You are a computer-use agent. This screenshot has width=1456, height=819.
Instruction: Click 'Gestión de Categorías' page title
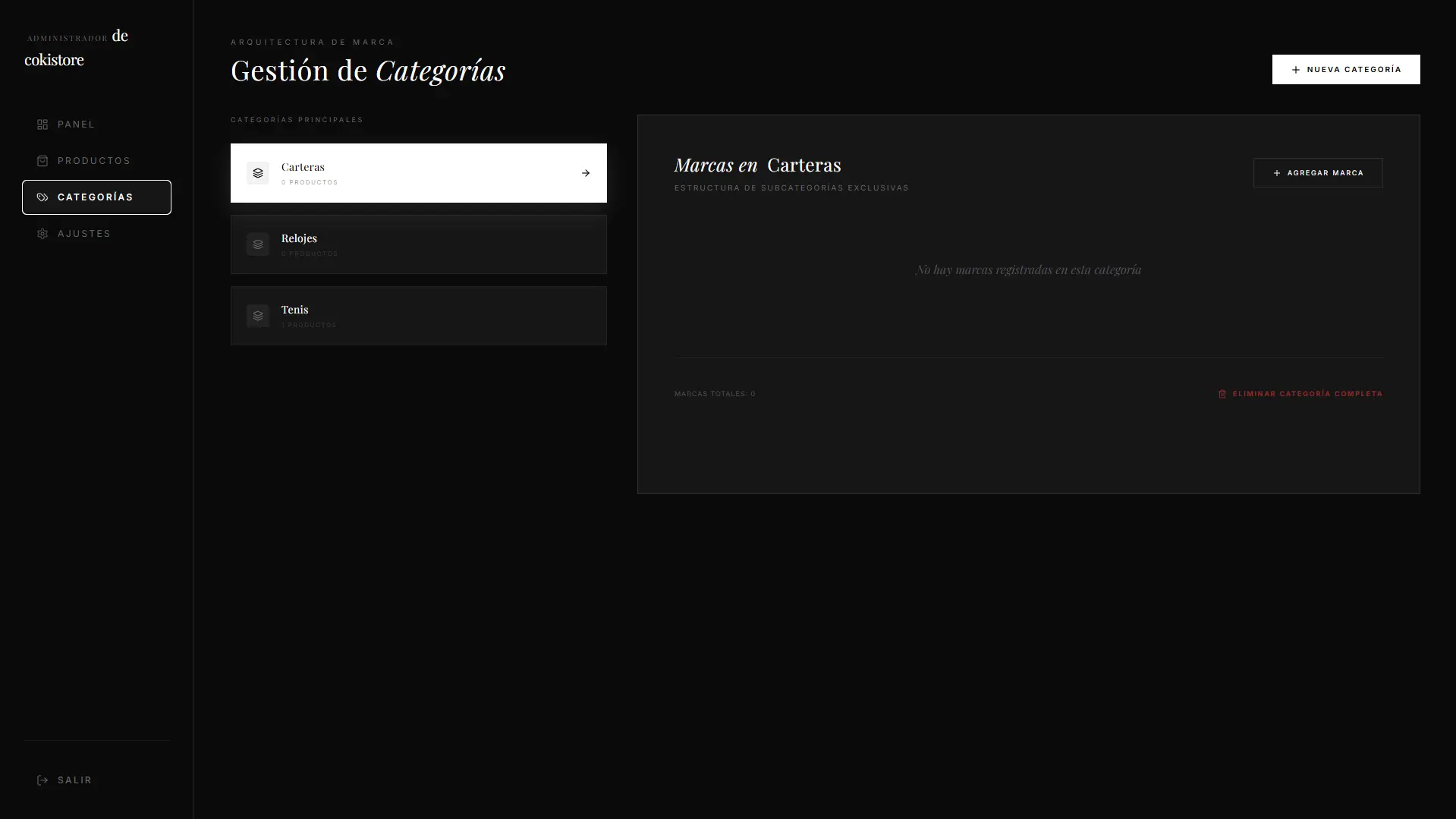[x=368, y=71]
